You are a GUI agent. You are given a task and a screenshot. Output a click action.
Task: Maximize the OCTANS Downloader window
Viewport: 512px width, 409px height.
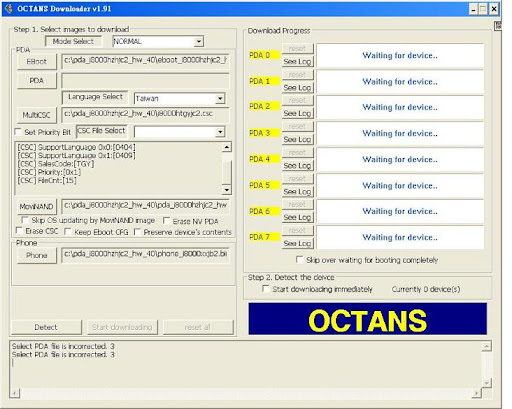(483, 9)
